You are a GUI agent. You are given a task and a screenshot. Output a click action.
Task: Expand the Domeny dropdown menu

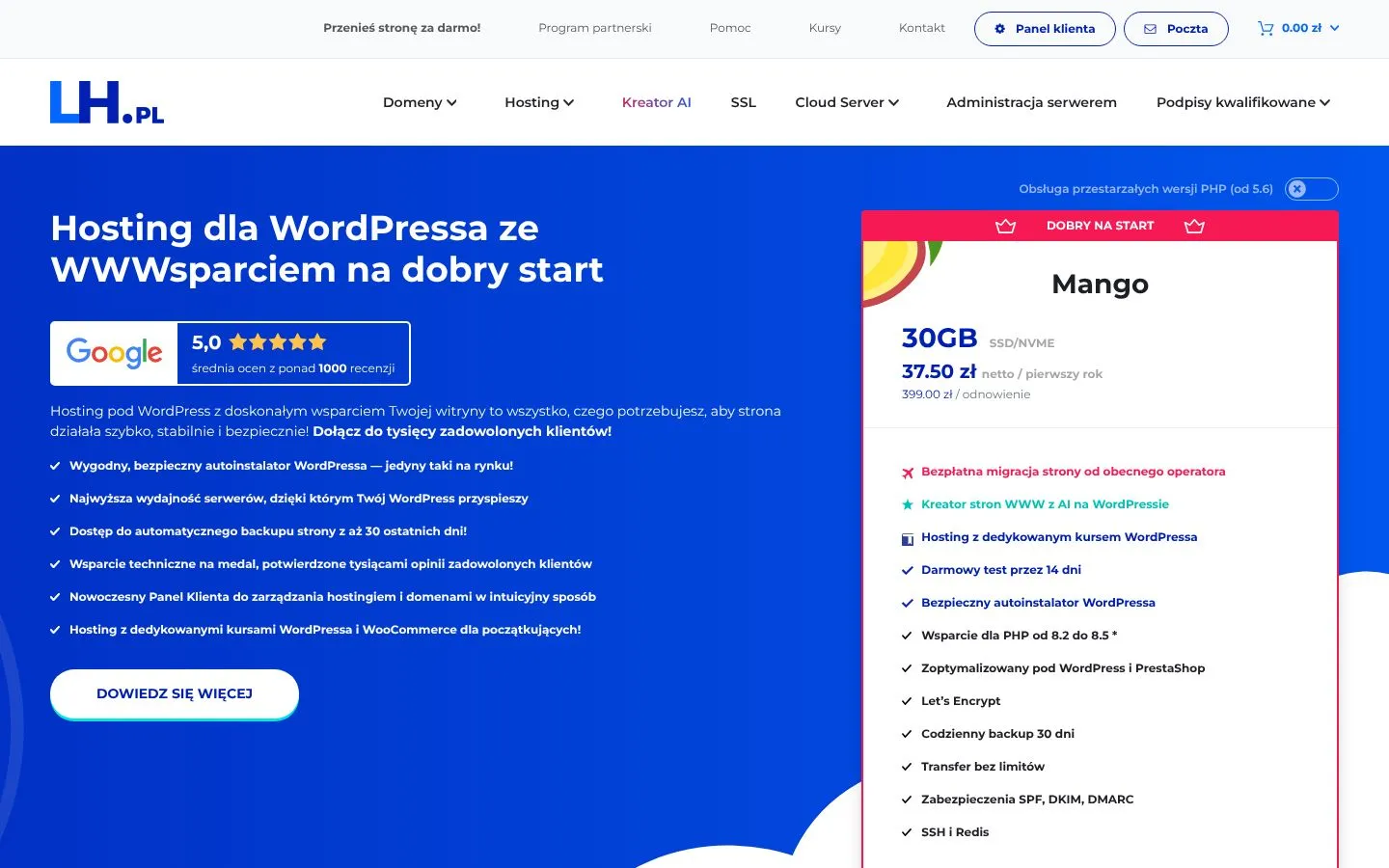pos(420,102)
